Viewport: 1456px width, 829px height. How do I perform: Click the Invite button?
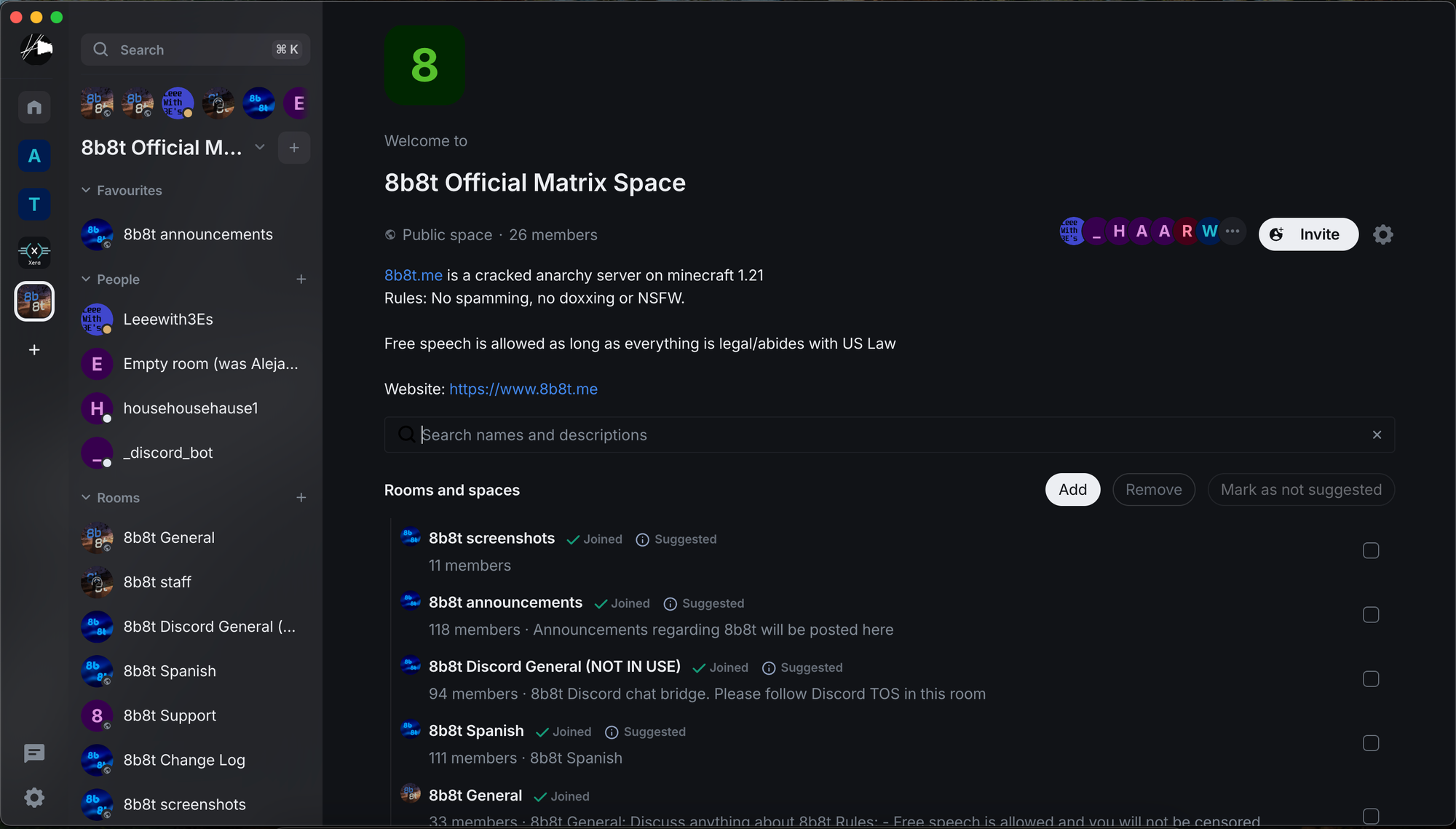point(1307,234)
